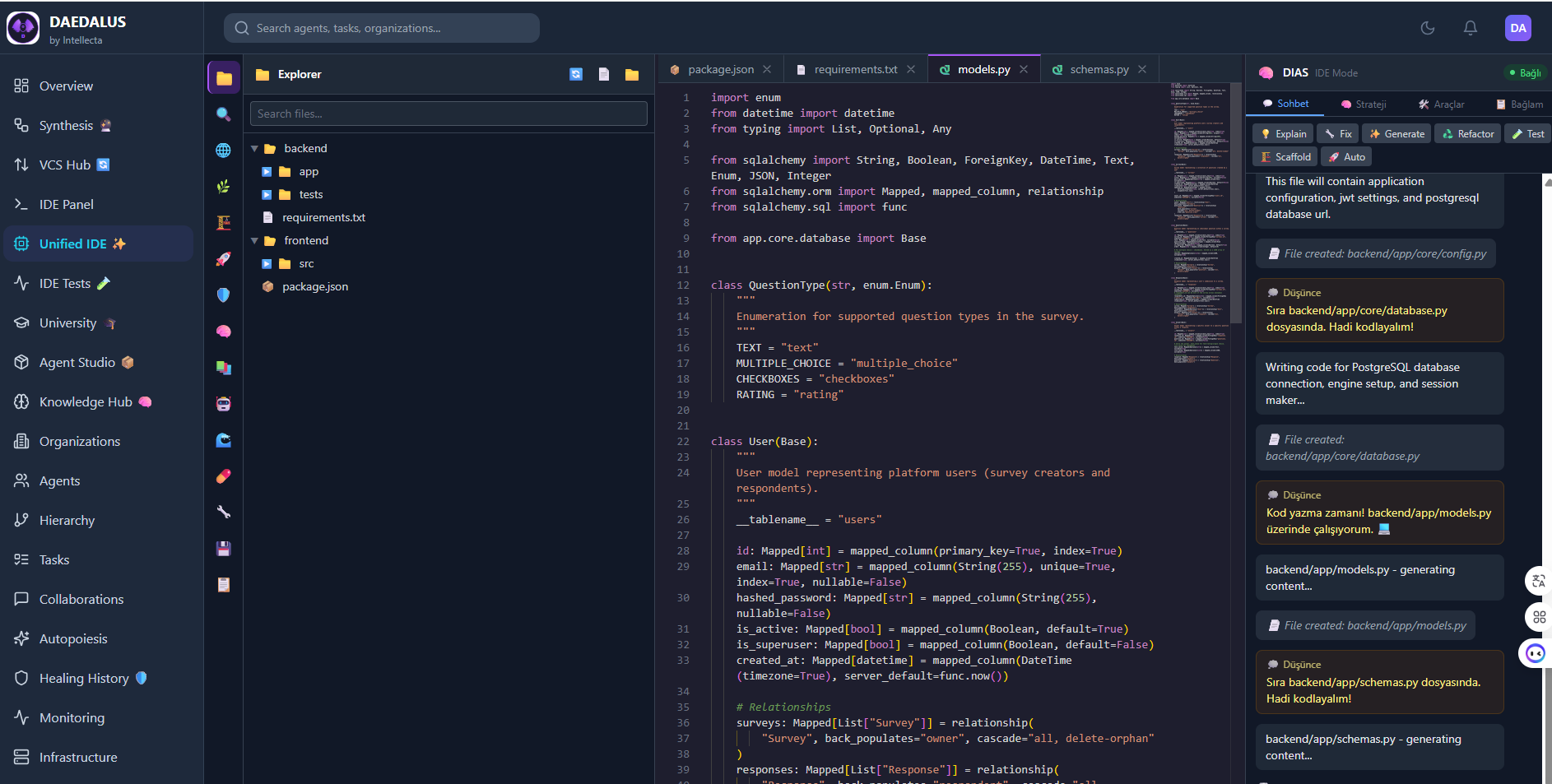Collapse the backend folder

click(254, 149)
